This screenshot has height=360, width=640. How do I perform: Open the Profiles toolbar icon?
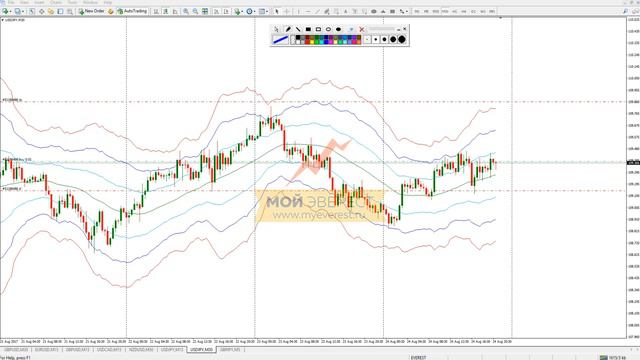[18, 11]
